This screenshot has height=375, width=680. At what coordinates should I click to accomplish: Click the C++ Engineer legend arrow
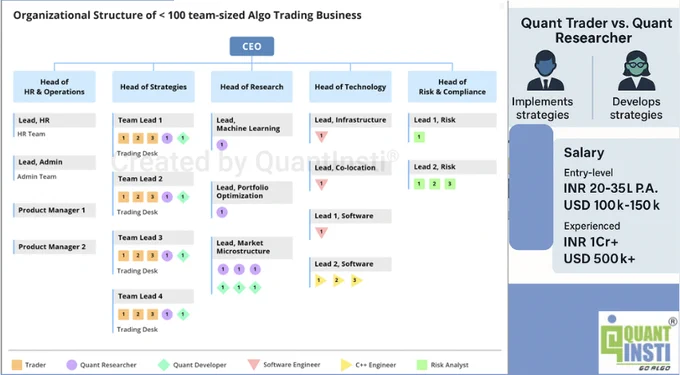[346, 365]
